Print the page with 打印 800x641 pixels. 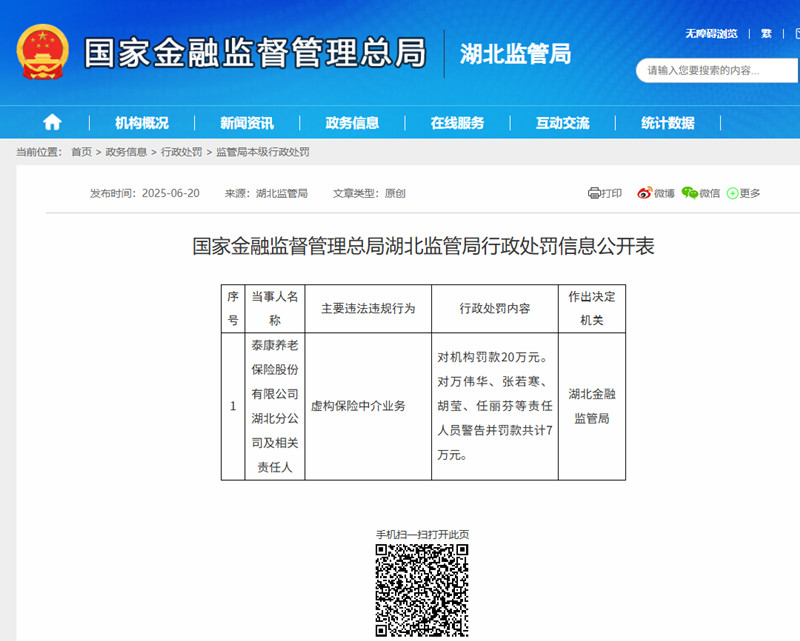click(x=605, y=193)
